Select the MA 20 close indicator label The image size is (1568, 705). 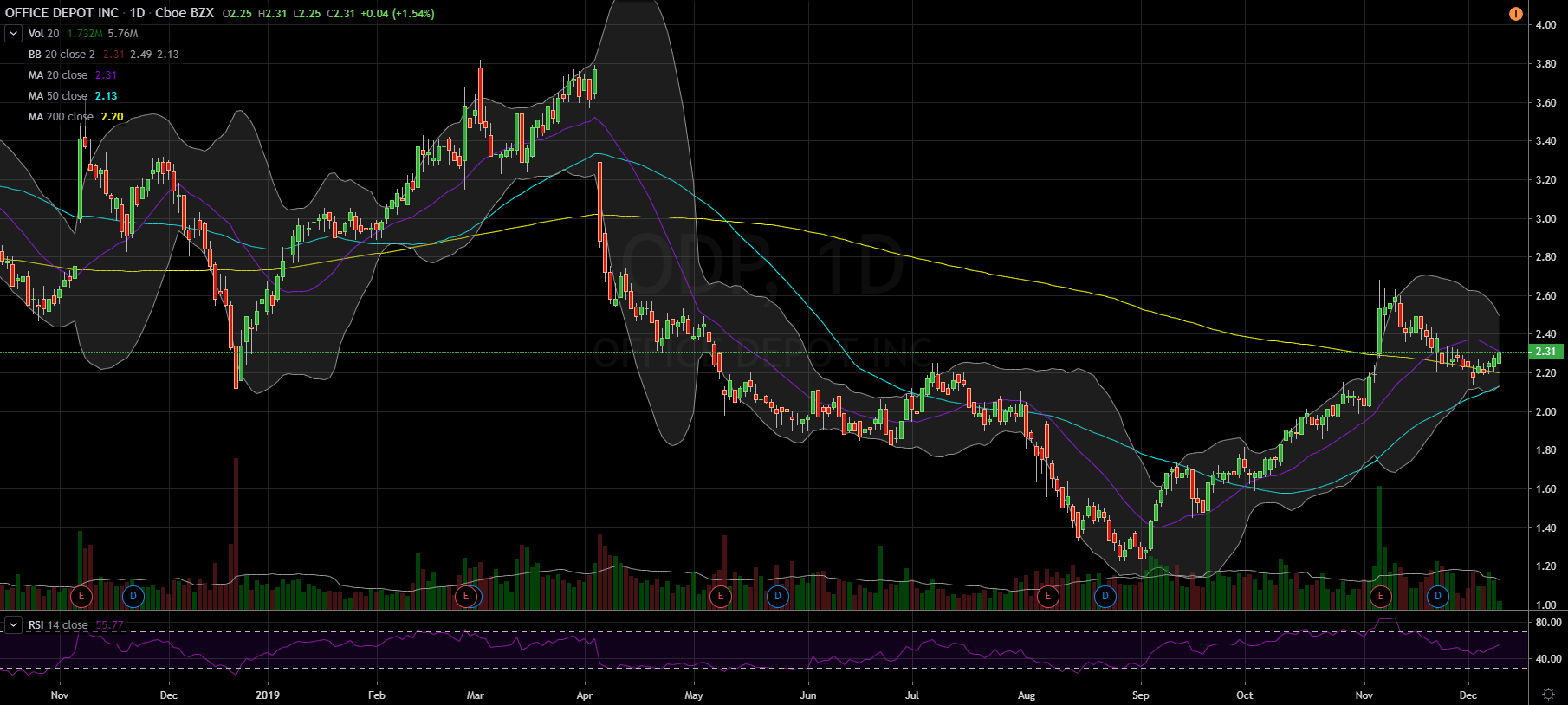pyautogui.click(x=58, y=75)
